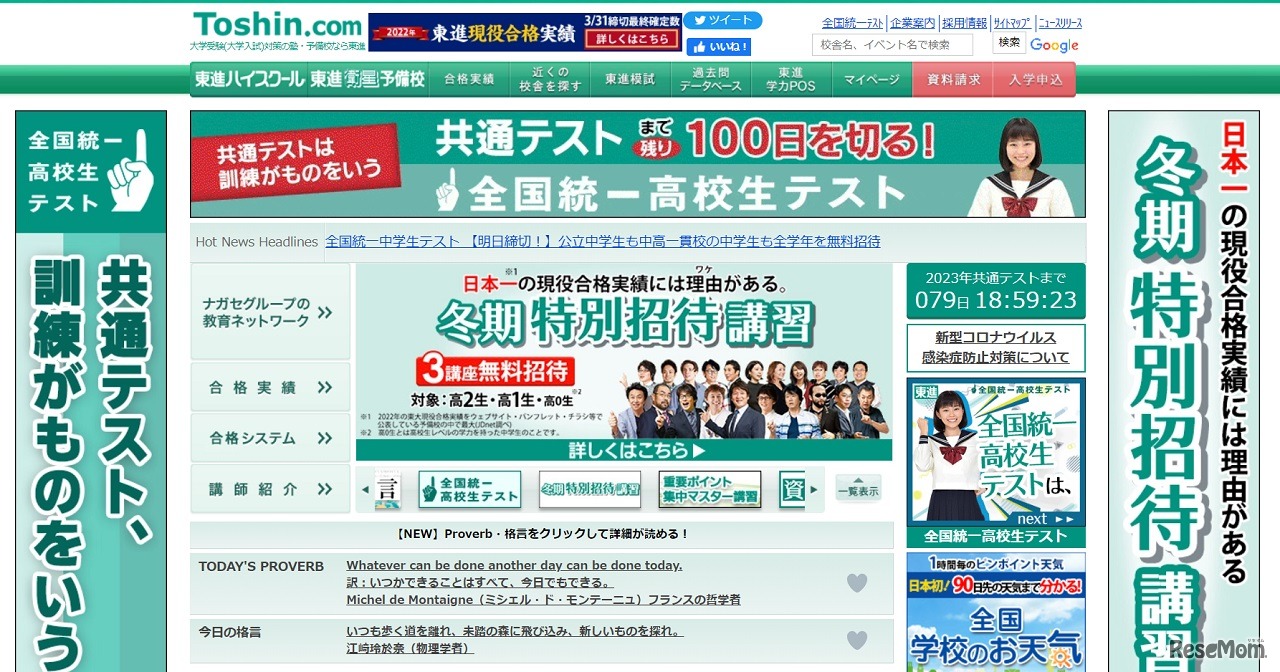Open 近くの校舎を探す nav item

tap(550, 79)
